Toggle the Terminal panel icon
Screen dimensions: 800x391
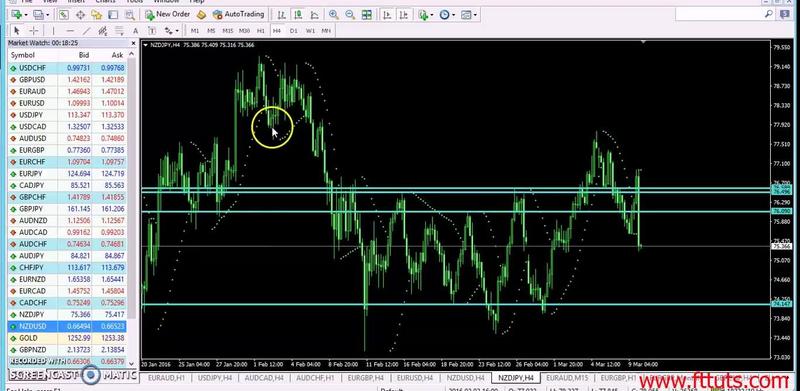[x=113, y=15]
